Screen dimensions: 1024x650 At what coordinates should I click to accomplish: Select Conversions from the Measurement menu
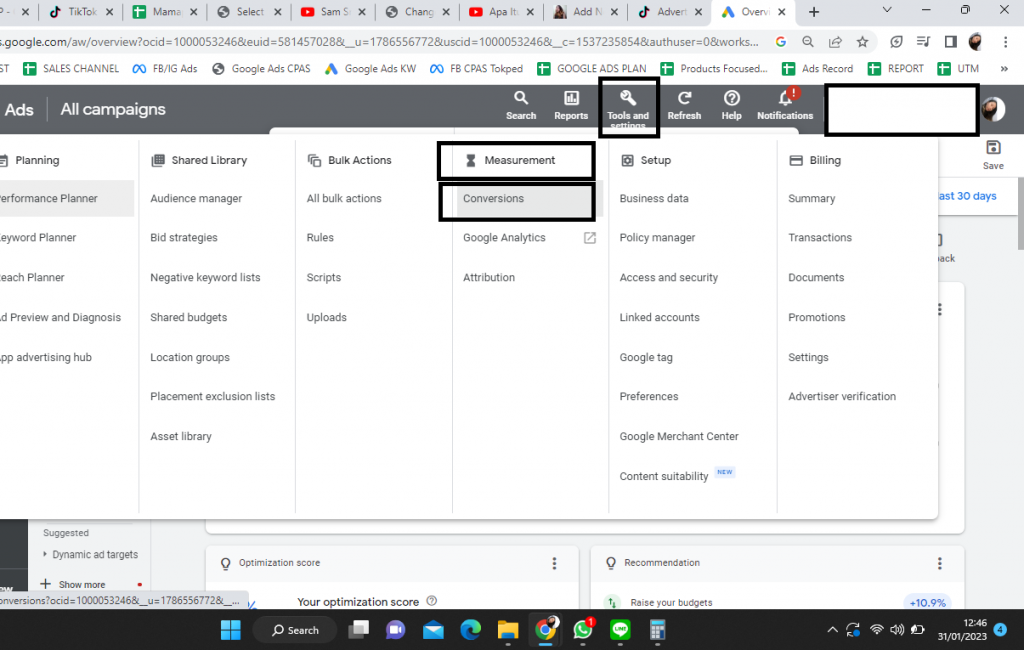tap(493, 198)
